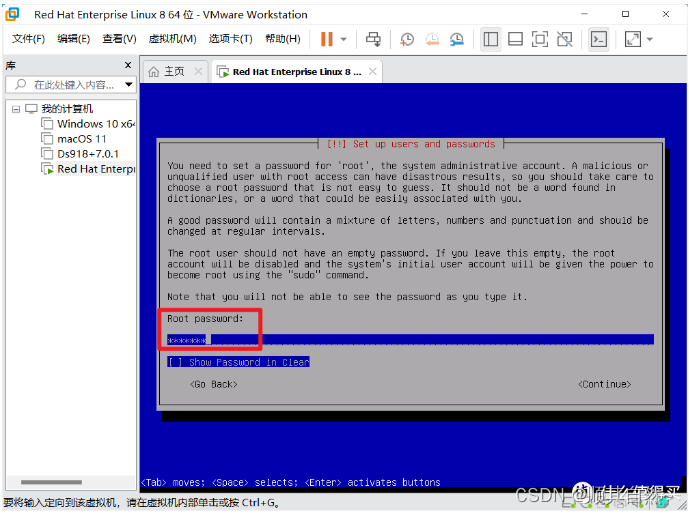Click the revert to snapshot icon
This screenshot has width=689, height=515.
pyautogui.click(x=432, y=39)
